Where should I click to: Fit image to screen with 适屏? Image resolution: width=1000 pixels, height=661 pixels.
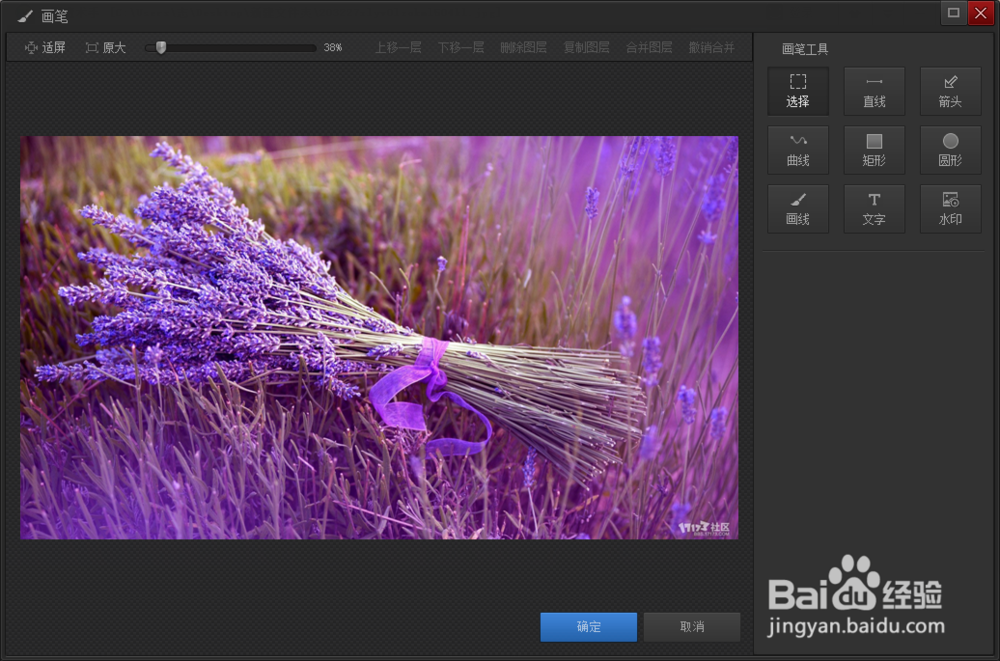(45, 47)
